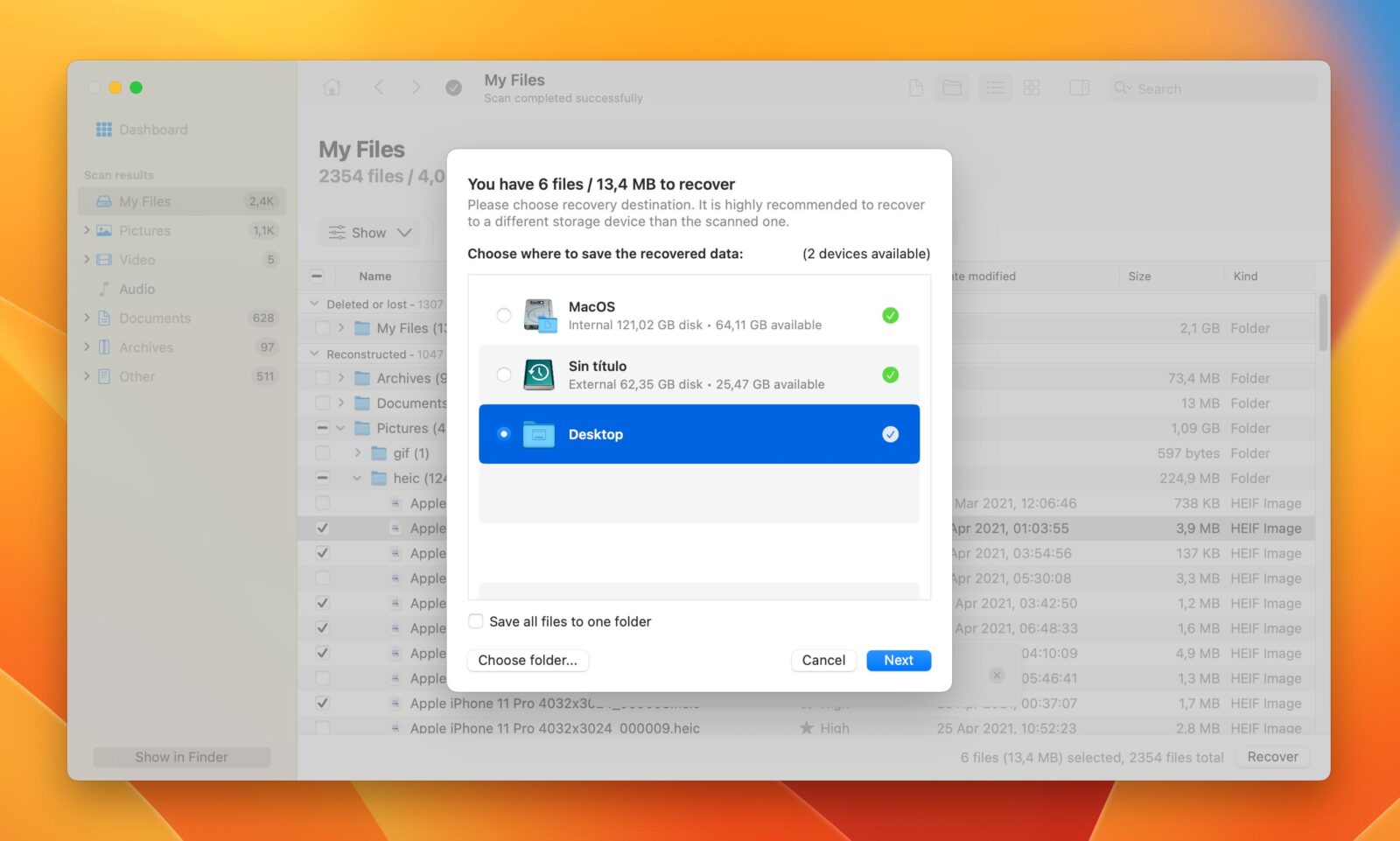
Task: Click Choose folder to pick a destination
Action: pyautogui.click(x=528, y=660)
